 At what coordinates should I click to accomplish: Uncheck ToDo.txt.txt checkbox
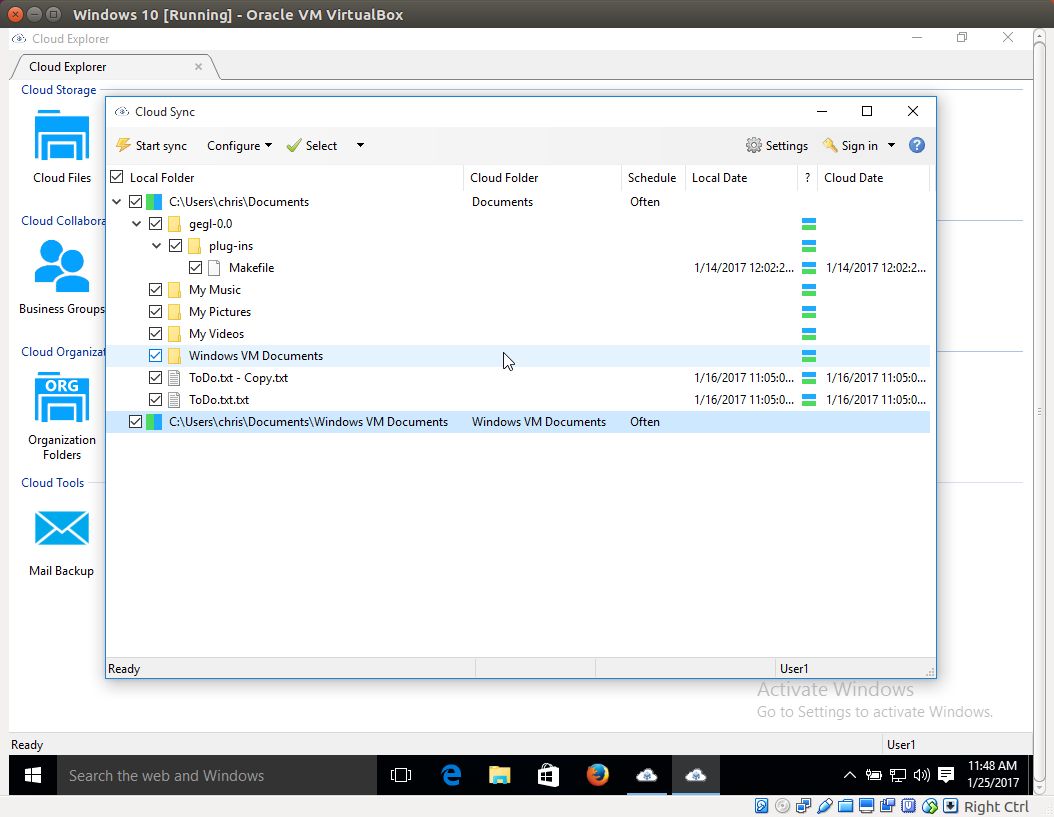155,399
